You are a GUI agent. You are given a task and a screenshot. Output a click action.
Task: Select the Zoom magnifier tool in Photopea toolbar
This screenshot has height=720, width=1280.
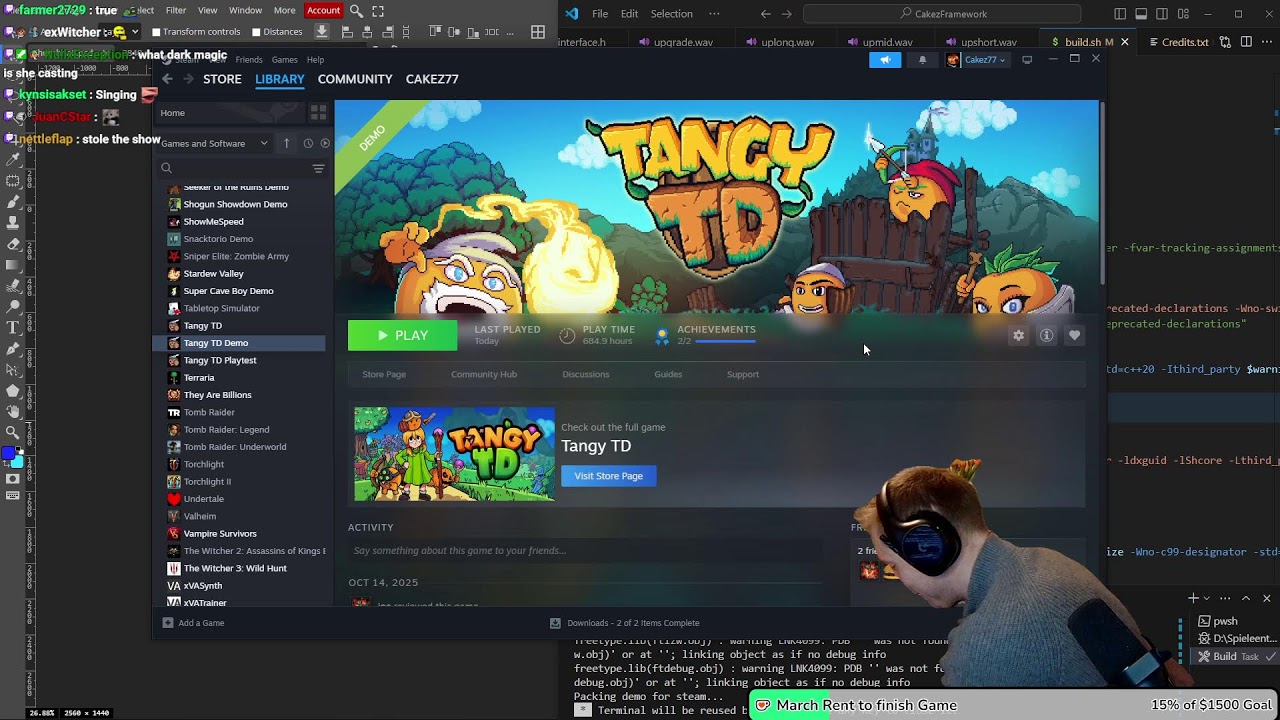pyautogui.click(x=13, y=432)
